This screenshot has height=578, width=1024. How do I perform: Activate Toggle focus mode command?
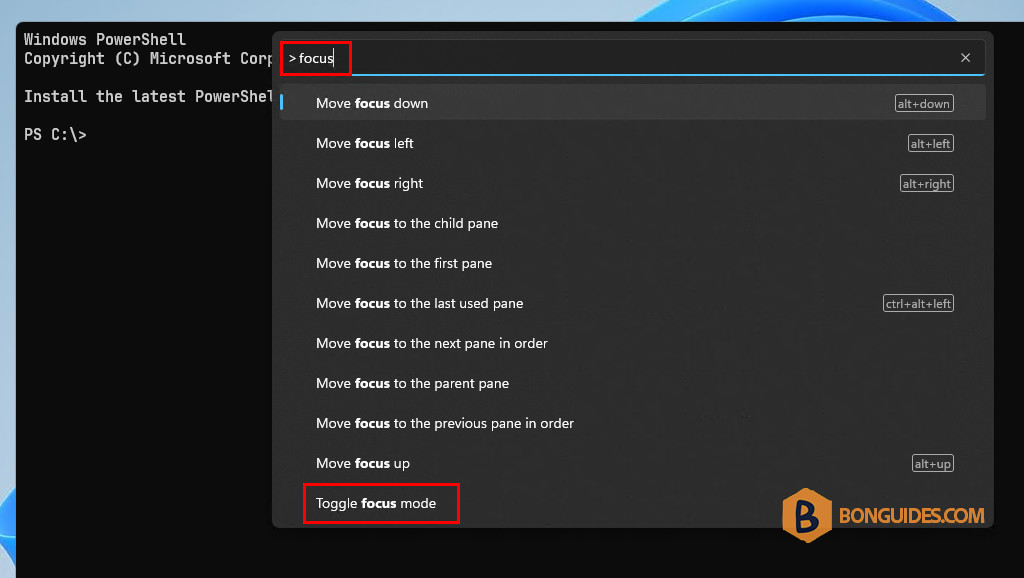coord(632,503)
